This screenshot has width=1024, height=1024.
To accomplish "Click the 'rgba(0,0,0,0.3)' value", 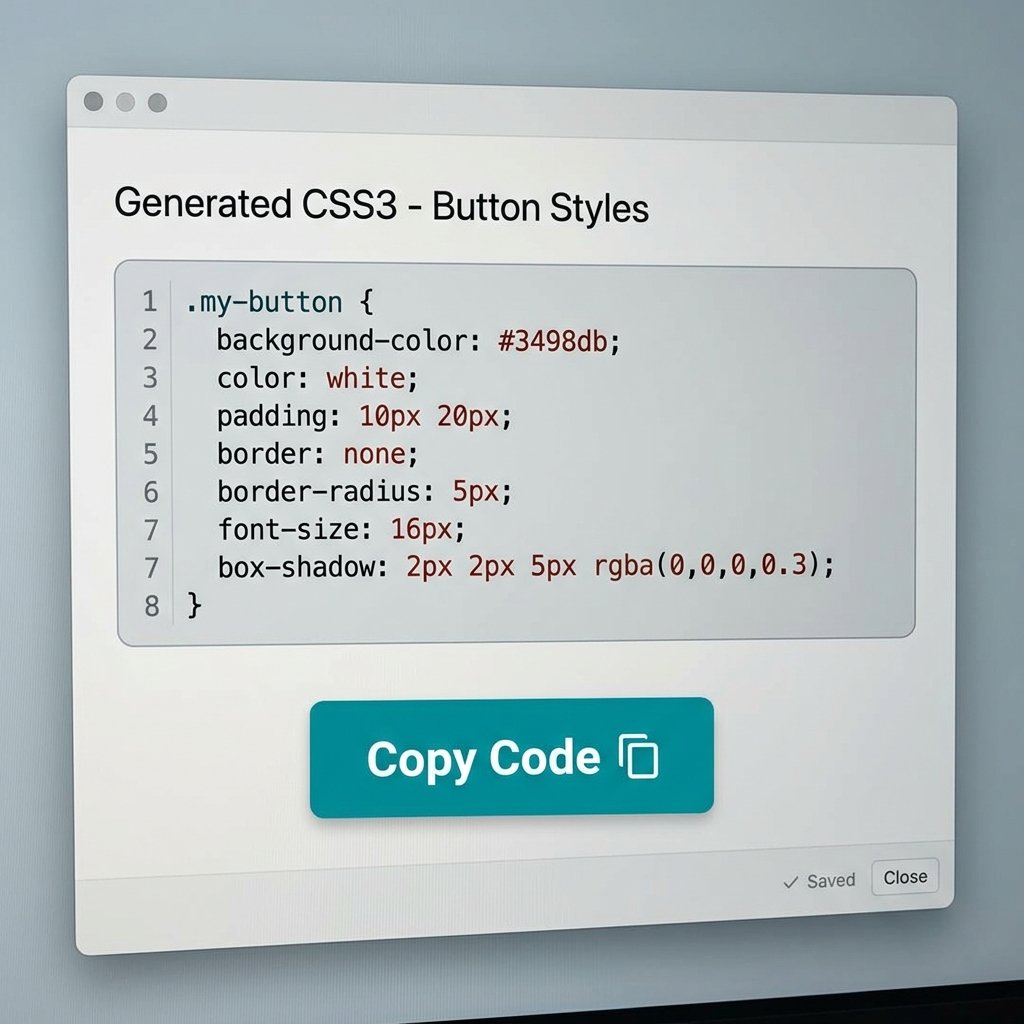I will (707, 565).
